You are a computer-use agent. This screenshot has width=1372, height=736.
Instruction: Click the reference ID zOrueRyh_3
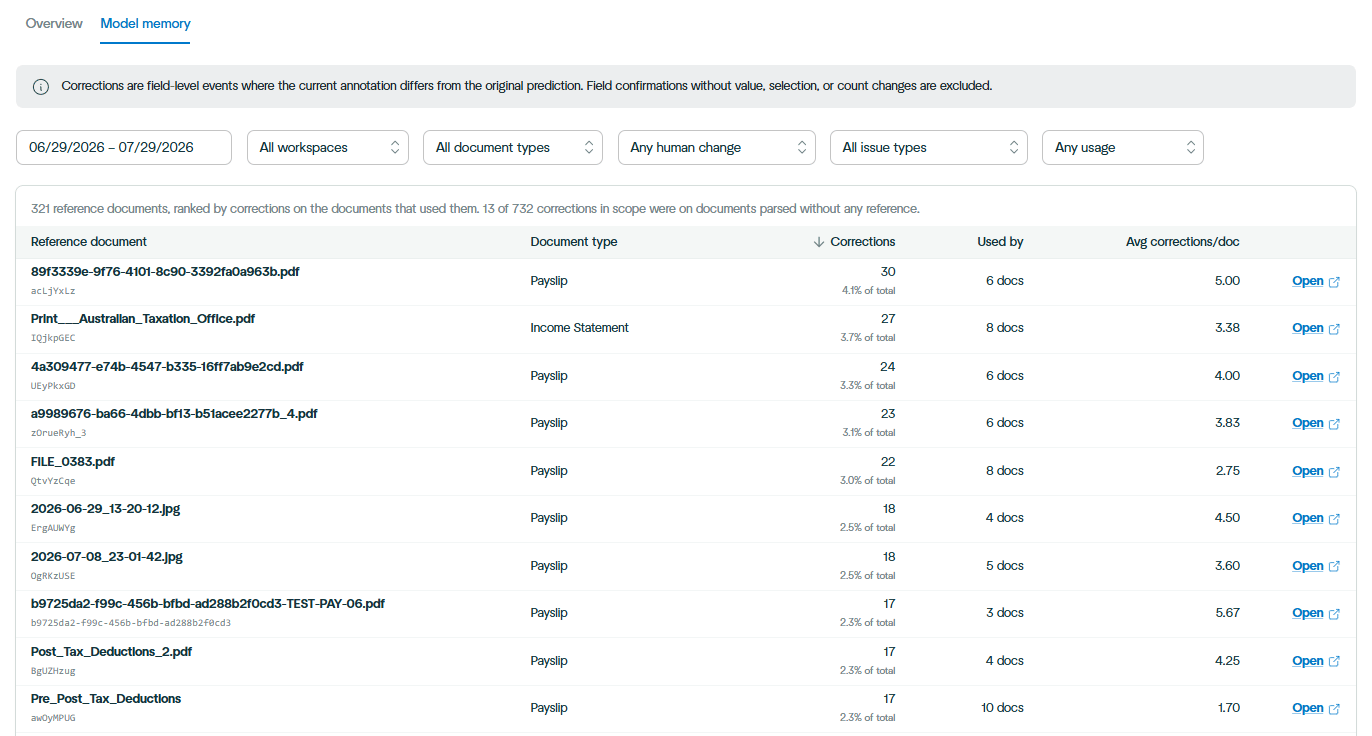59,433
